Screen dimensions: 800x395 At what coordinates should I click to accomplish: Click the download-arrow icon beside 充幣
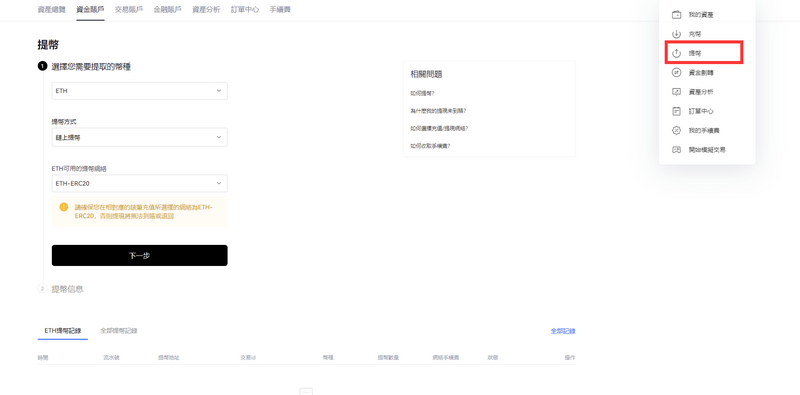677,34
